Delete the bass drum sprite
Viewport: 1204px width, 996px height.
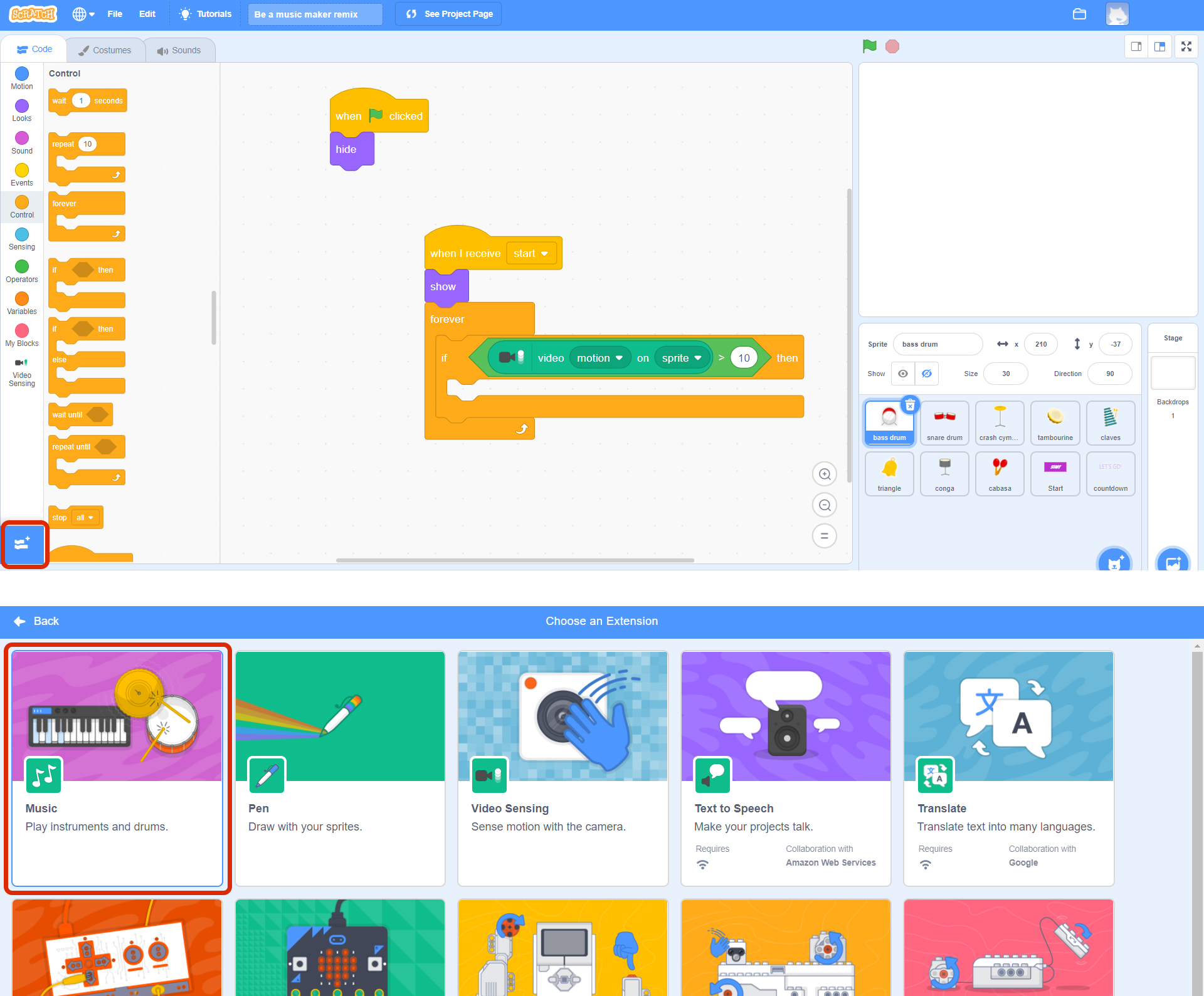pos(910,406)
